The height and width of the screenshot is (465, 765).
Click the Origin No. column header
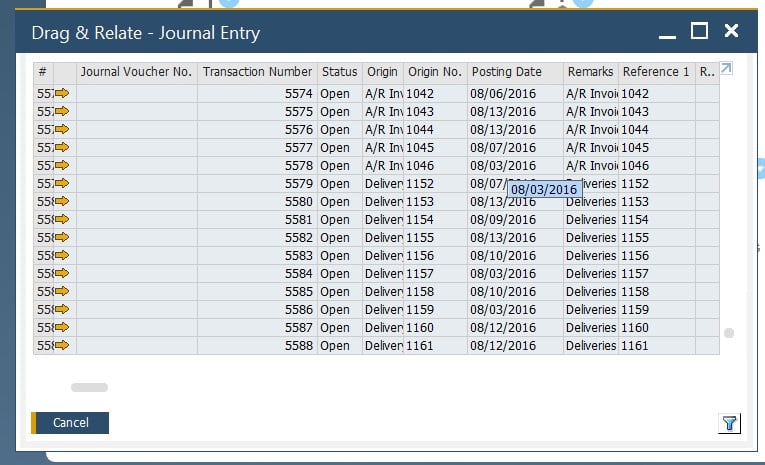(x=435, y=72)
